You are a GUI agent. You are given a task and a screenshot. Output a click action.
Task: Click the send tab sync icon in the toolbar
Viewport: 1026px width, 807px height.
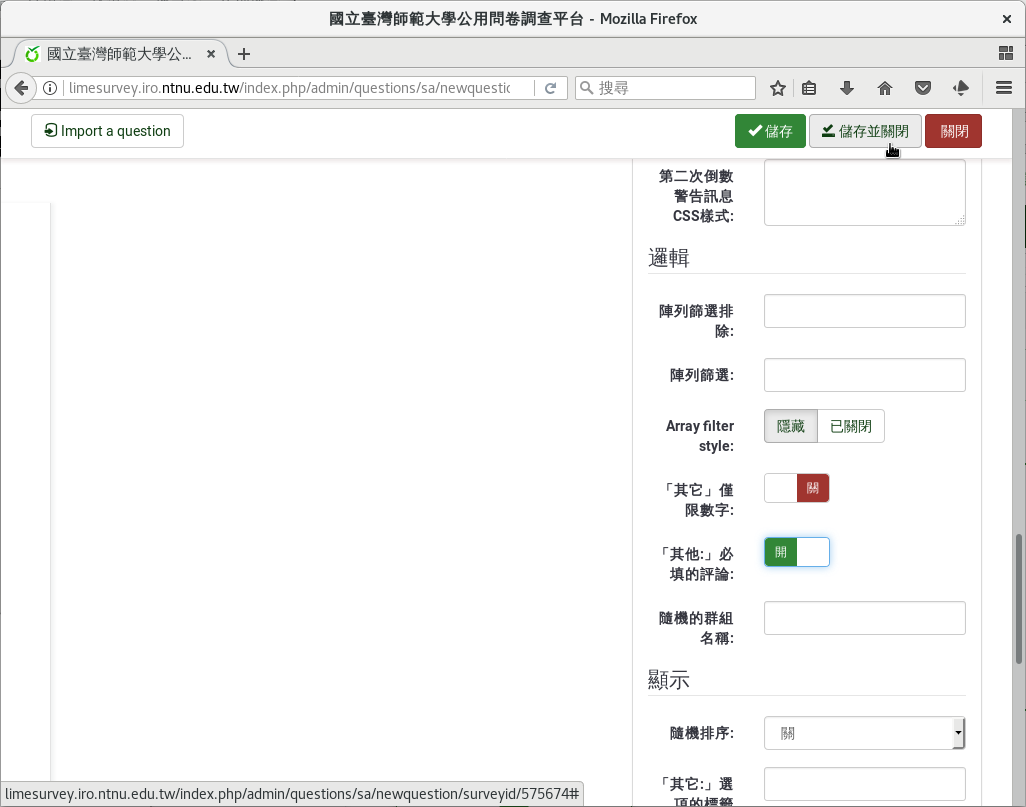[x=961, y=88]
